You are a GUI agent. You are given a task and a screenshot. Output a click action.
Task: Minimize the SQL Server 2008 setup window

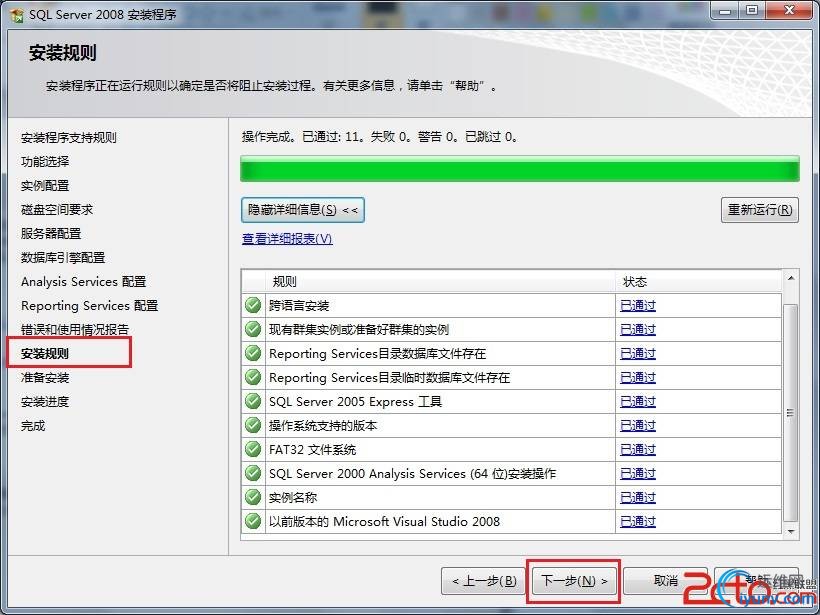coord(725,11)
